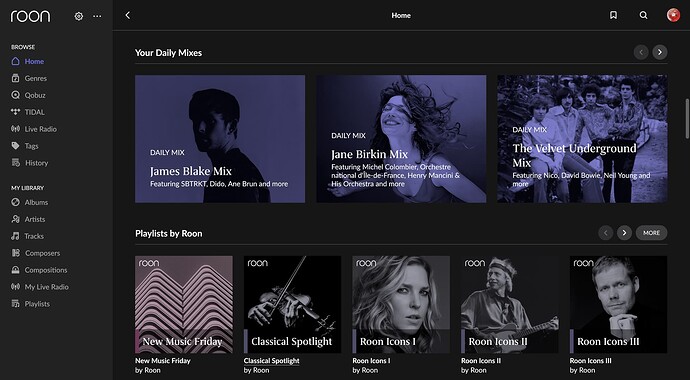This screenshot has width=690, height=380.
Task: Open The Velvet Underground Mix card
Action: [582, 139]
